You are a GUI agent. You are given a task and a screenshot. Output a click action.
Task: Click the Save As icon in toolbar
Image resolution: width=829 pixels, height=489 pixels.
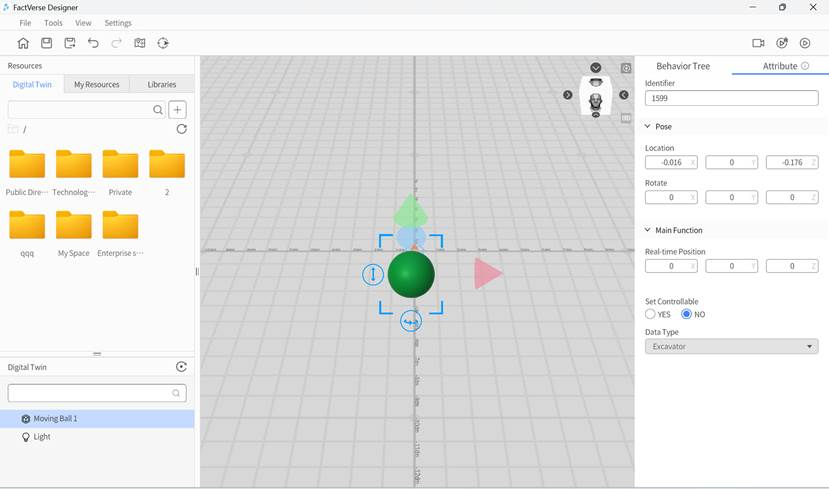click(x=70, y=43)
